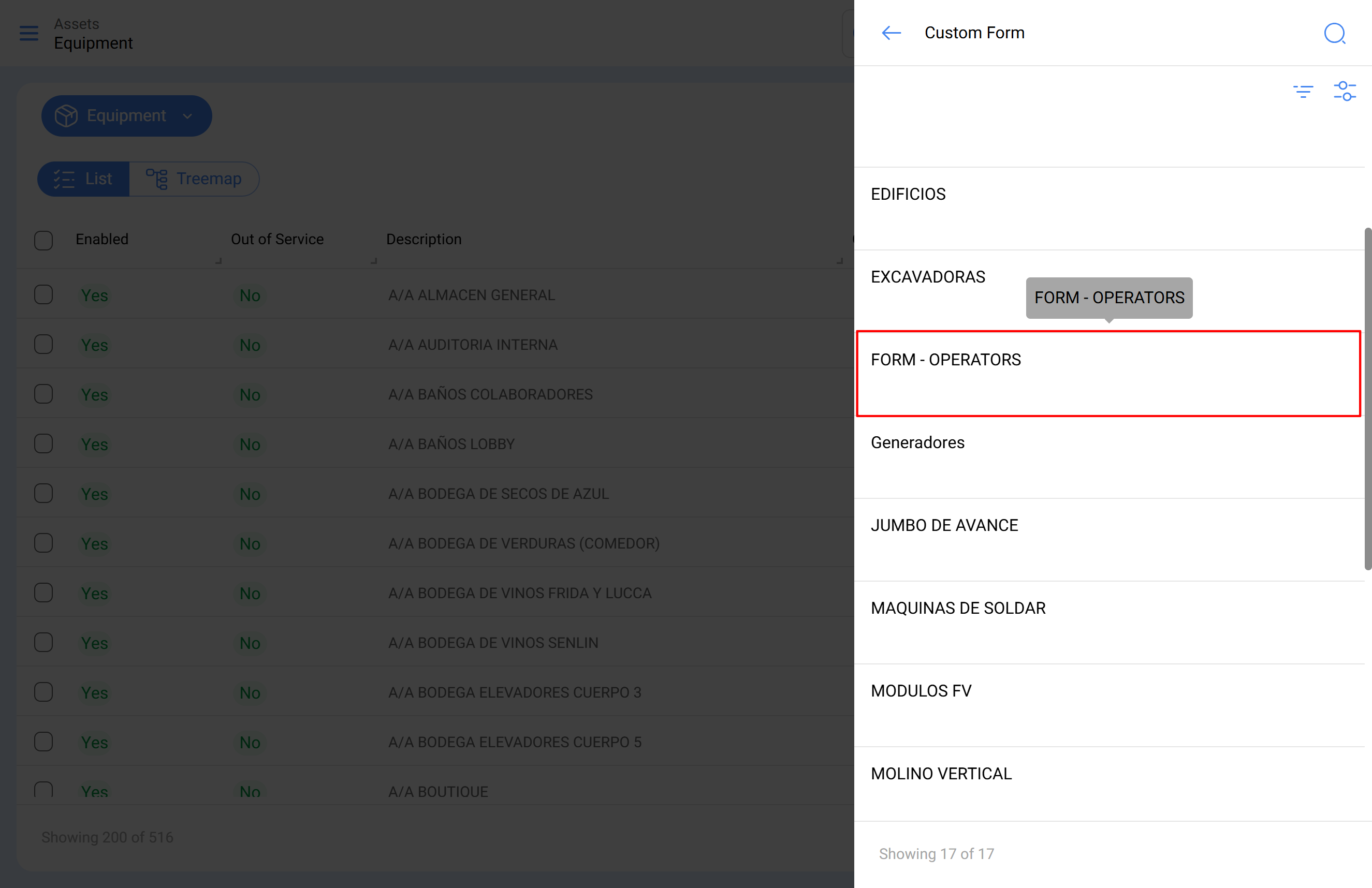The height and width of the screenshot is (888, 1372).
Task: Open the JUMBO DE AVANCE form
Action: [944, 525]
